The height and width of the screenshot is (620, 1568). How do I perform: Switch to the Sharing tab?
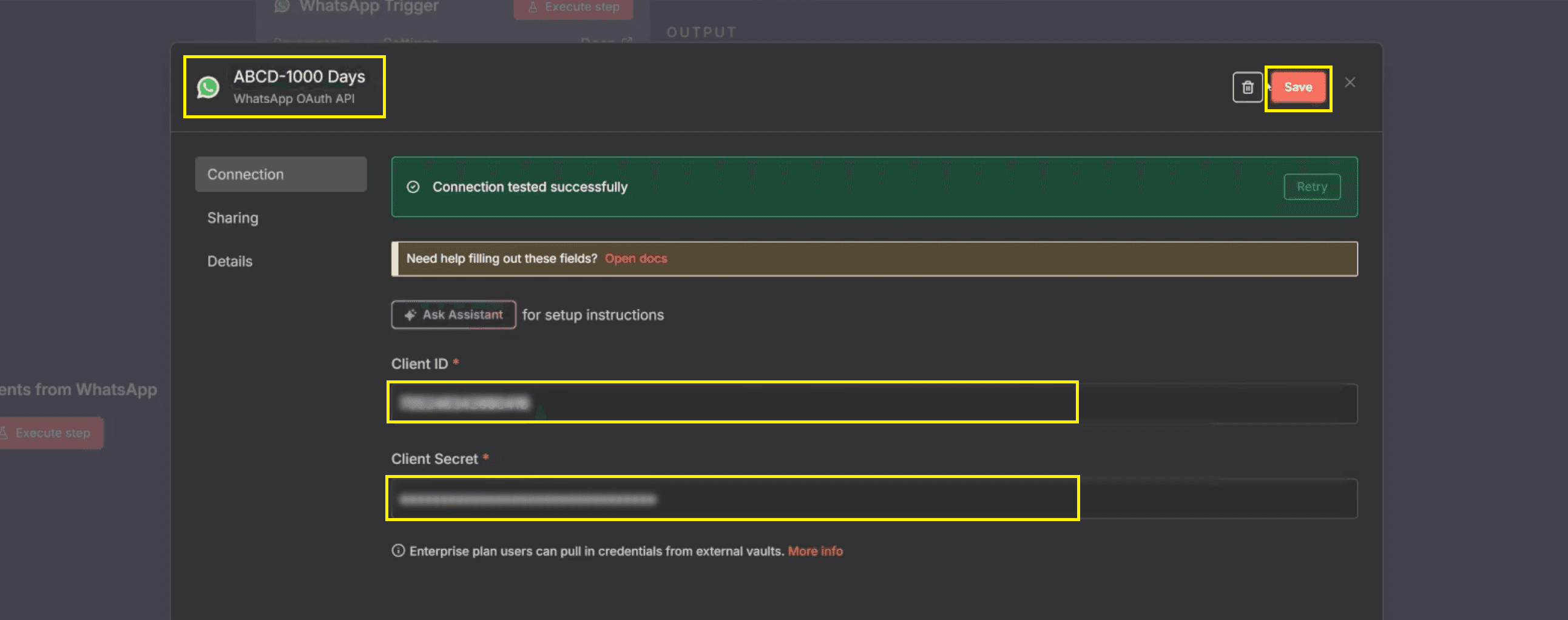[x=232, y=217]
